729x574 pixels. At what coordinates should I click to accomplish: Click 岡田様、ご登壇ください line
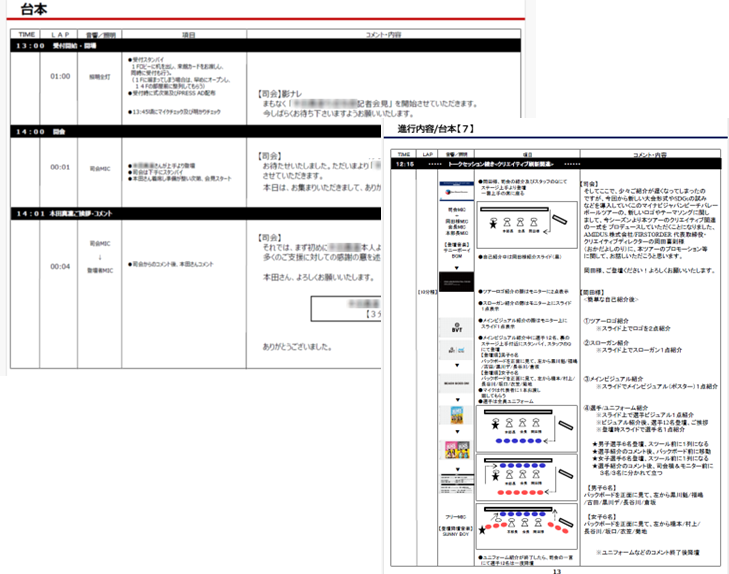coord(649,271)
